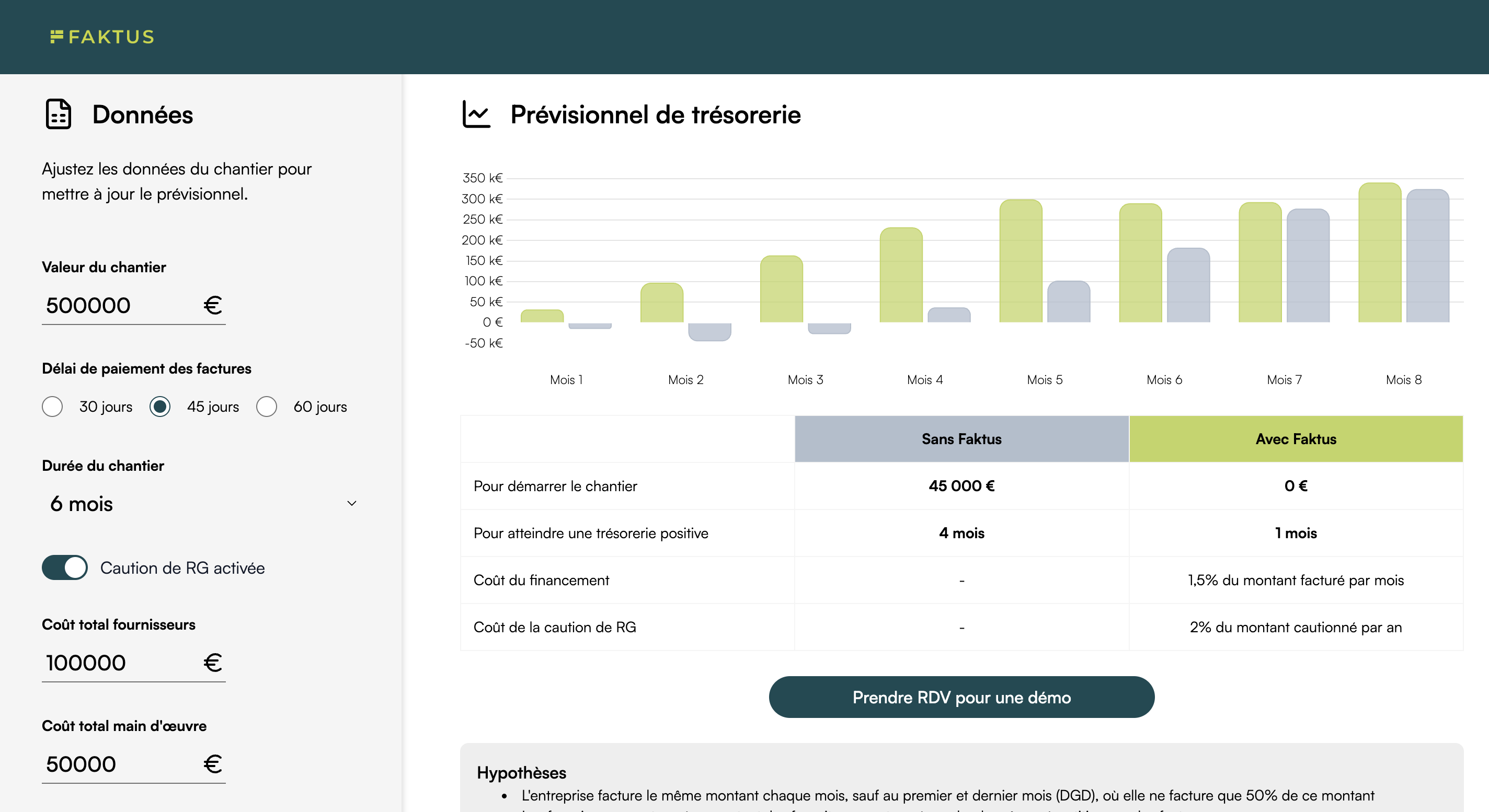Click 2% du montant cautionné par an
The width and height of the screenshot is (1489, 812).
(x=1296, y=627)
